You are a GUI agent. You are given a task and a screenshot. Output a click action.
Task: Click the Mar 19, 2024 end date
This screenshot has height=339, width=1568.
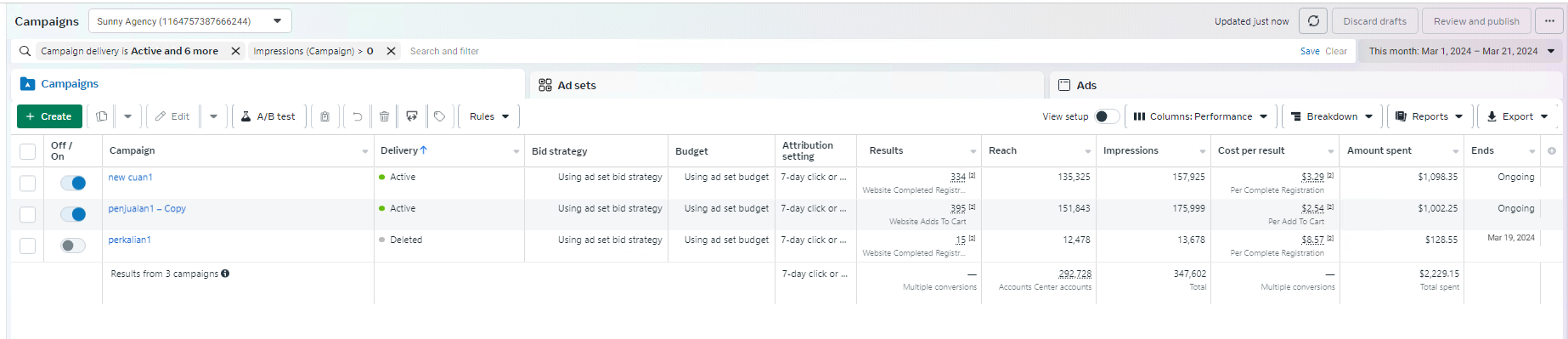click(x=1511, y=238)
